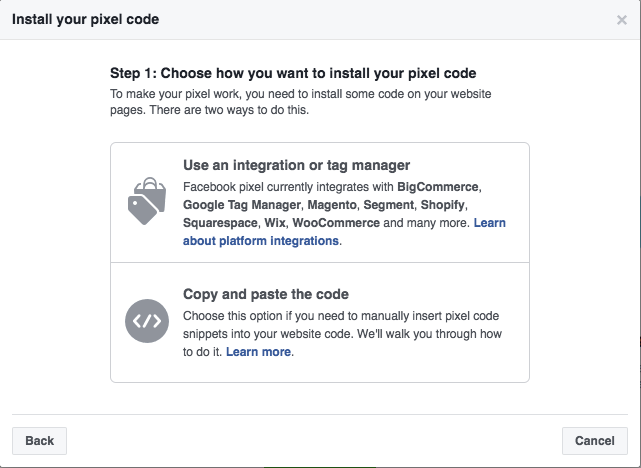Click the shopping bag and tag icon

point(147,201)
